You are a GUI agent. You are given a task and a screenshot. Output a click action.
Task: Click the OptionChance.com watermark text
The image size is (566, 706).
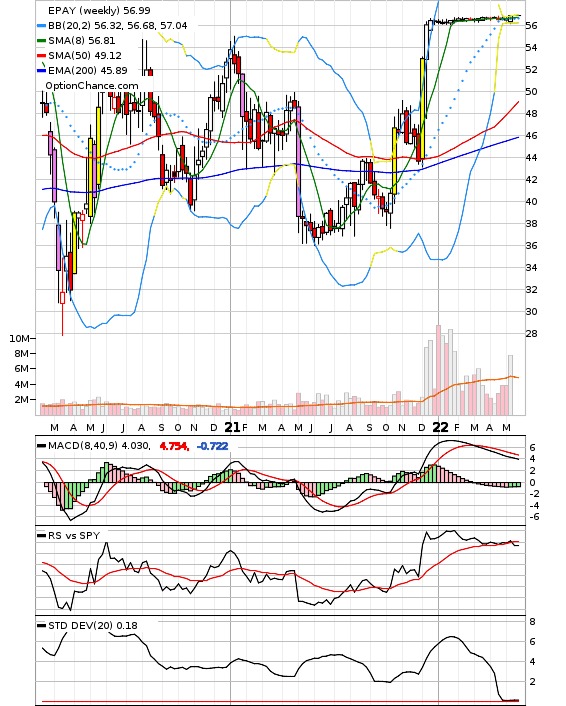tap(92, 86)
